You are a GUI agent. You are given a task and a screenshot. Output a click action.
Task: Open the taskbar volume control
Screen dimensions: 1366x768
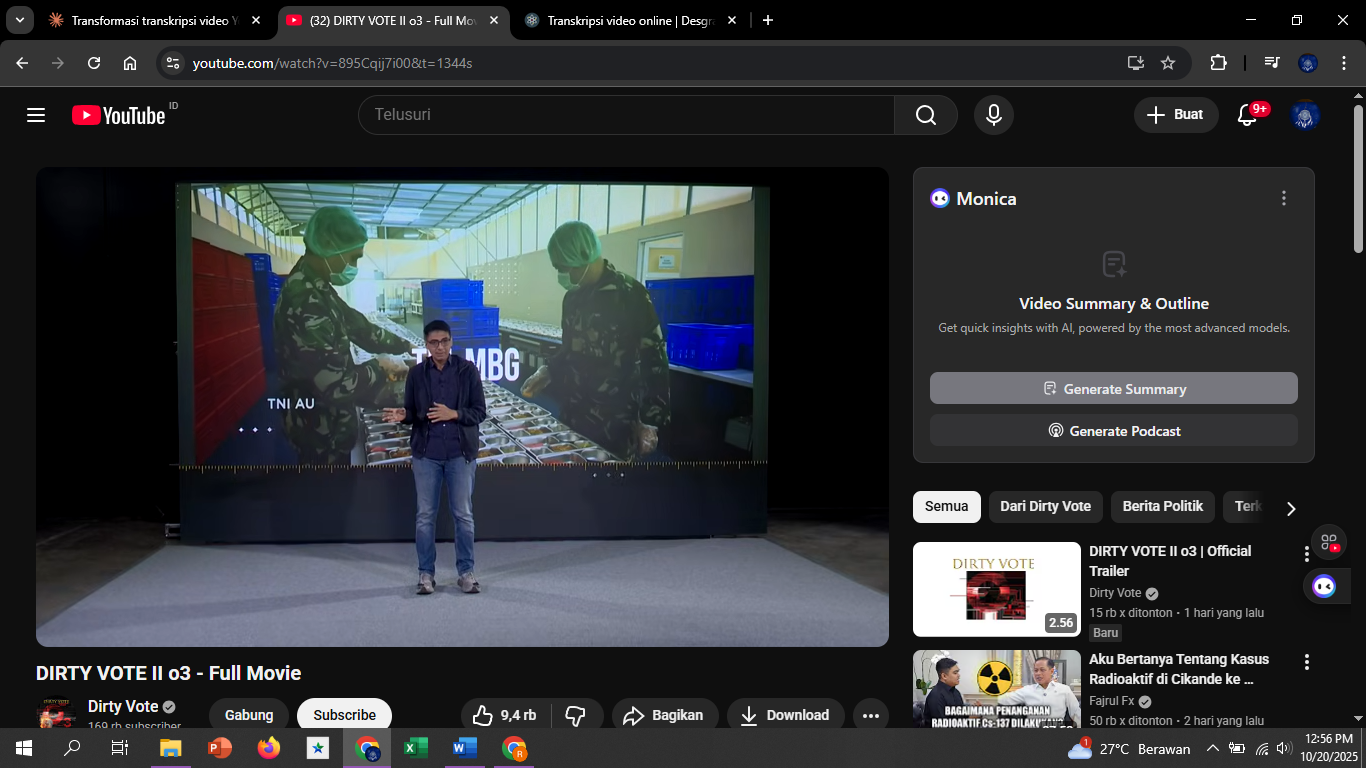1283,749
